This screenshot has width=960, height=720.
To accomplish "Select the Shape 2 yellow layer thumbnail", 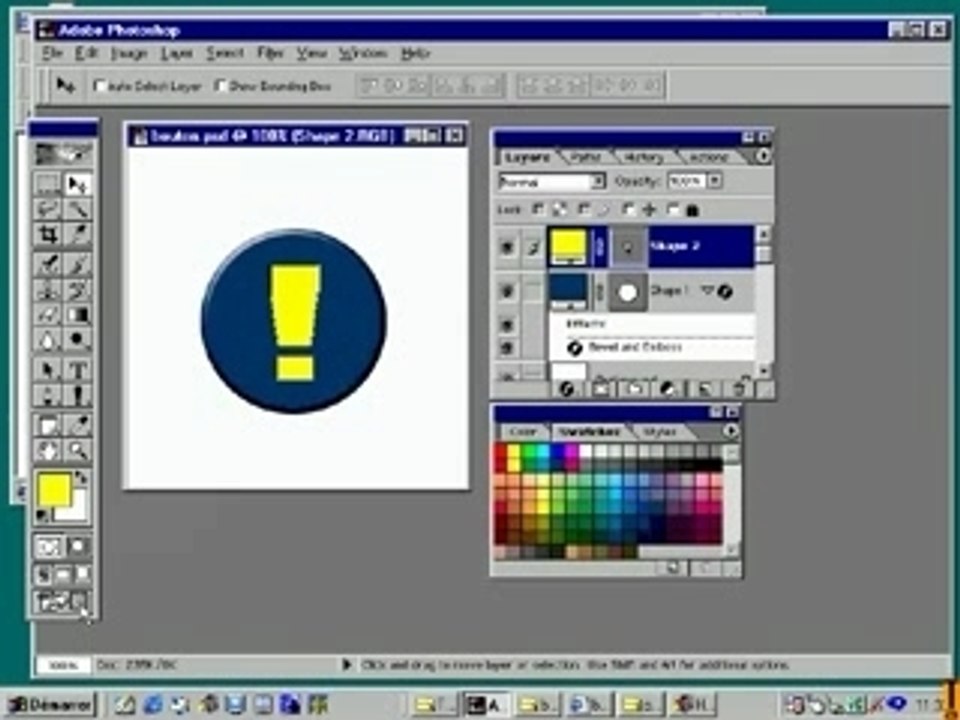I will click(569, 246).
